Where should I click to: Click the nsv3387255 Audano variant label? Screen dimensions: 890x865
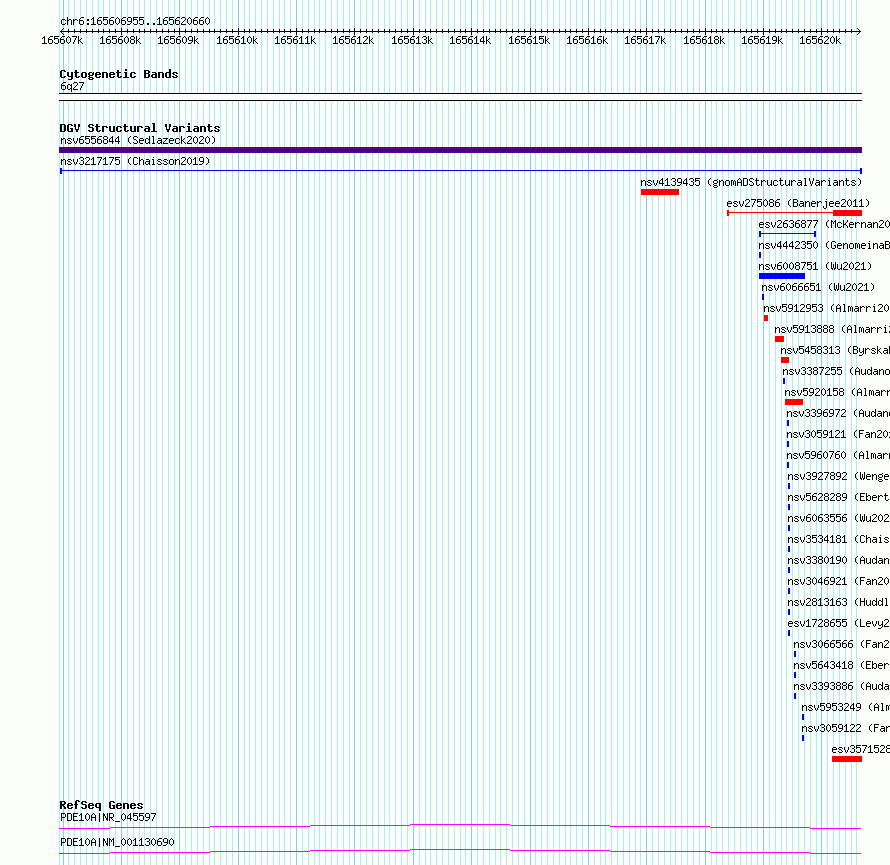(x=836, y=371)
